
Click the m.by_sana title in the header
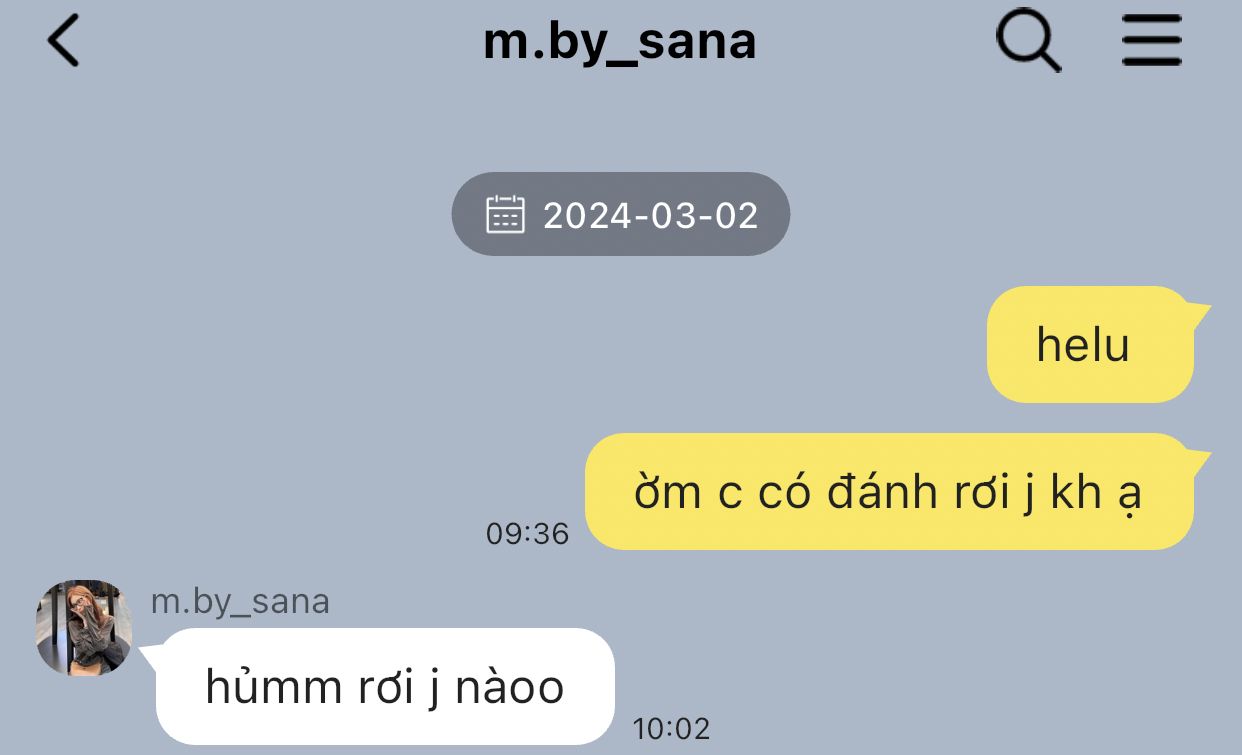[620, 42]
